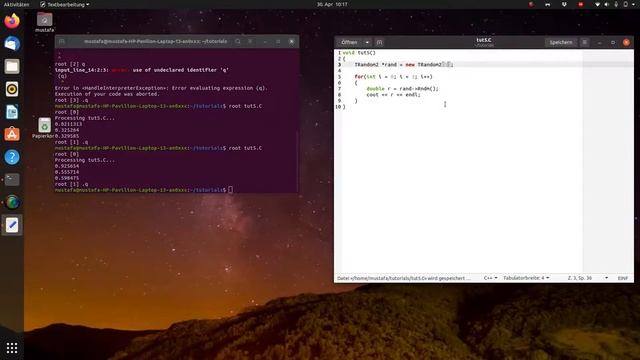Click the Öffnen button in gedit
The image size is (640, 360).
click(x=349, y=42)
